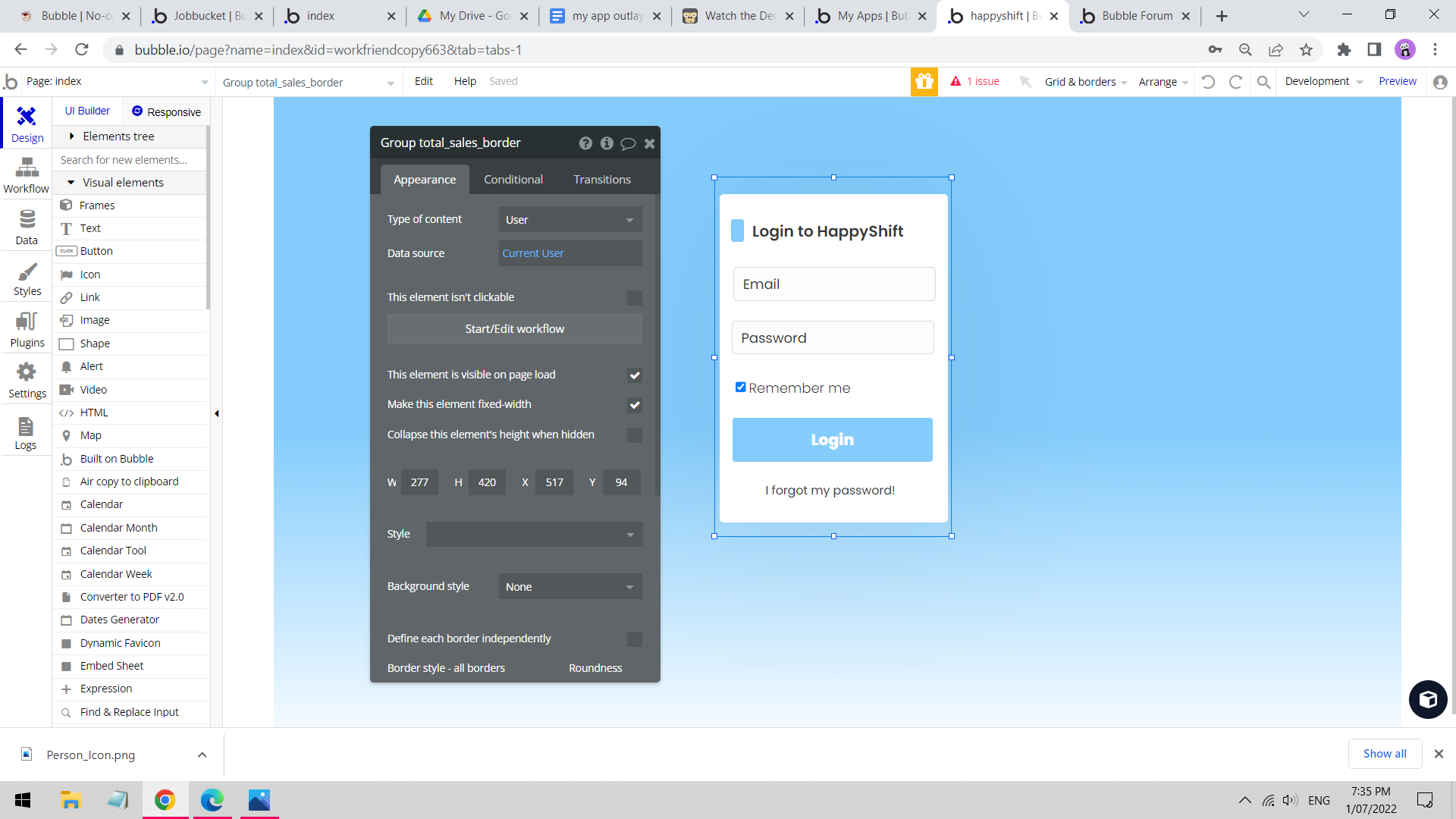Click the undo arrow in the toolbar
1456x819 pixels.
coord(1209,81)
